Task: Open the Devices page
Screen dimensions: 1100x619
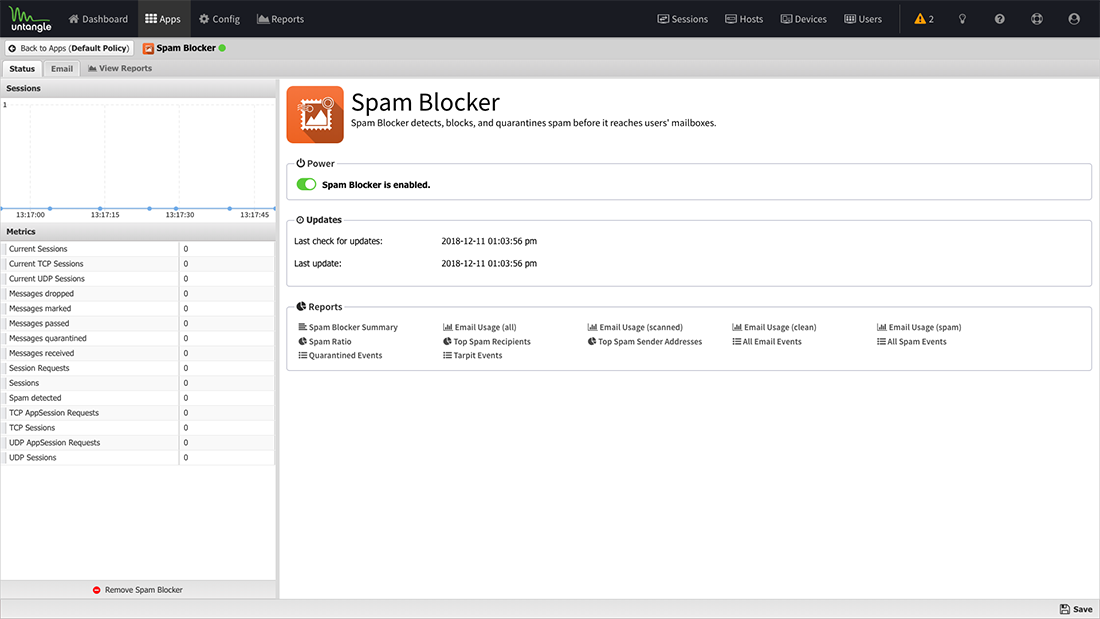Action: [803, 19]
